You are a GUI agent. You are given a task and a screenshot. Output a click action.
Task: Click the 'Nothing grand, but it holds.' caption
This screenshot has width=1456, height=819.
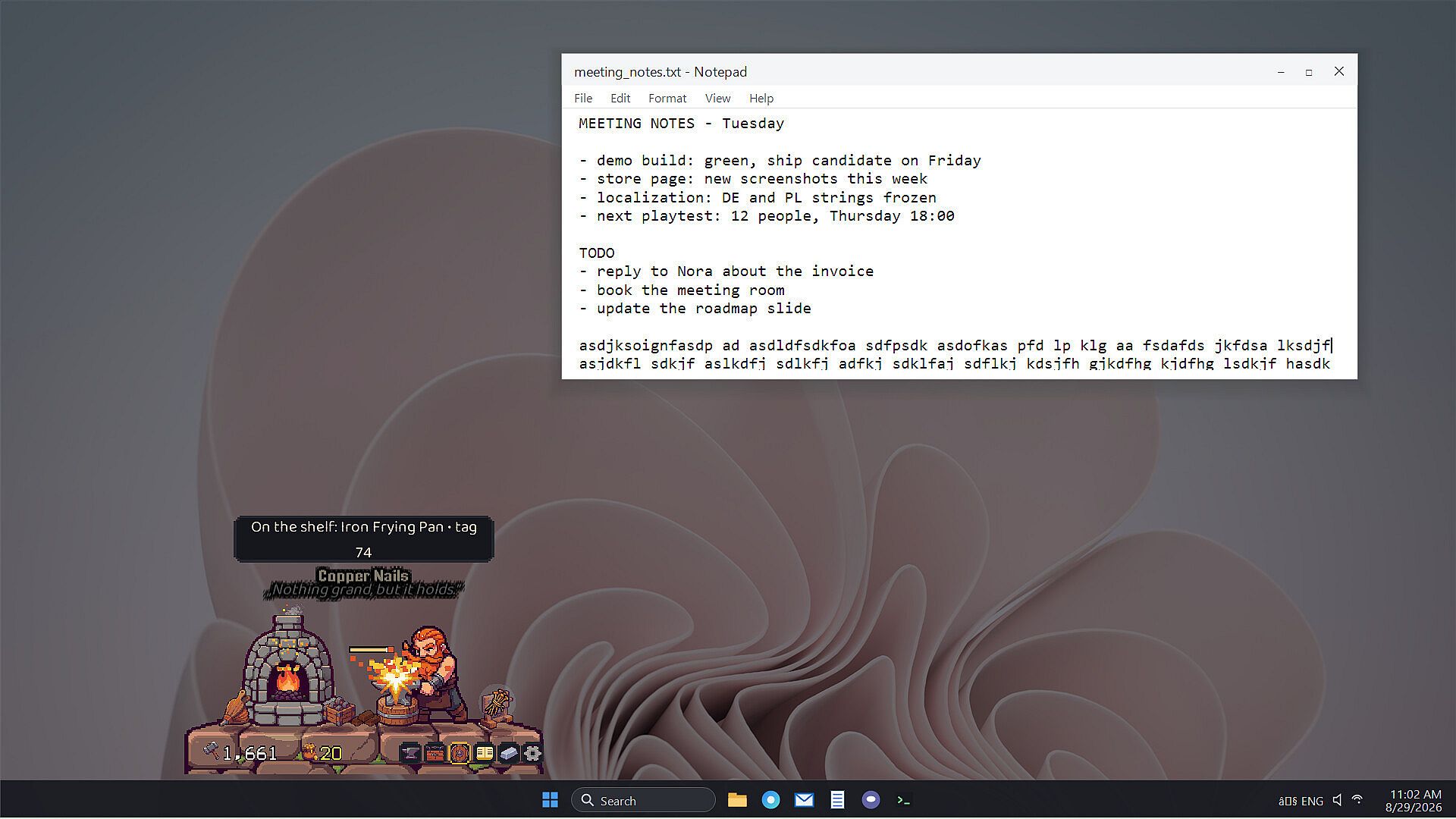coord(363,590)
